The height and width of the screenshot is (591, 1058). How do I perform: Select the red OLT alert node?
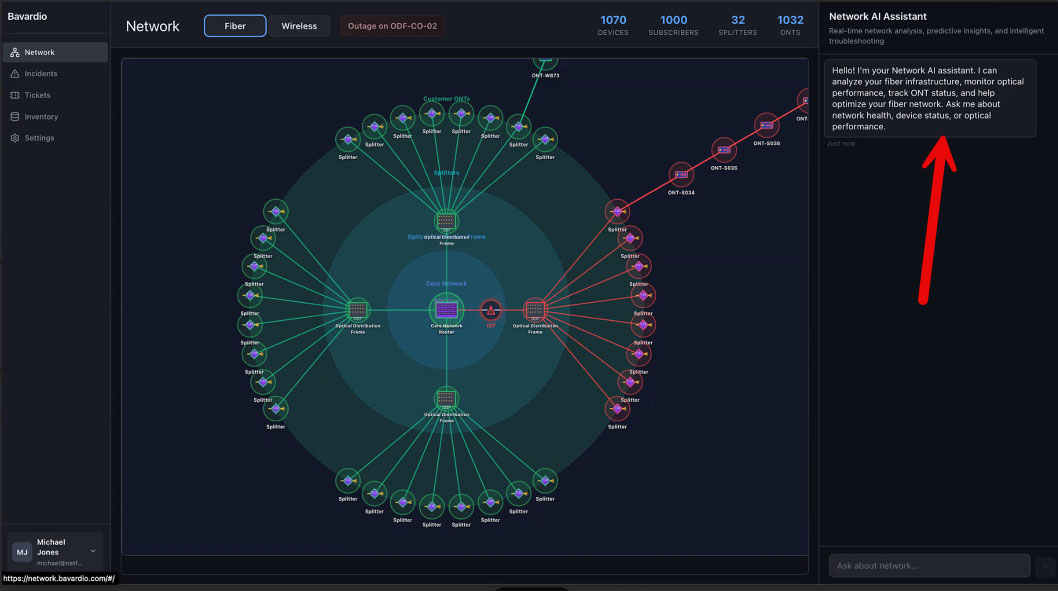tap(491, 310)
